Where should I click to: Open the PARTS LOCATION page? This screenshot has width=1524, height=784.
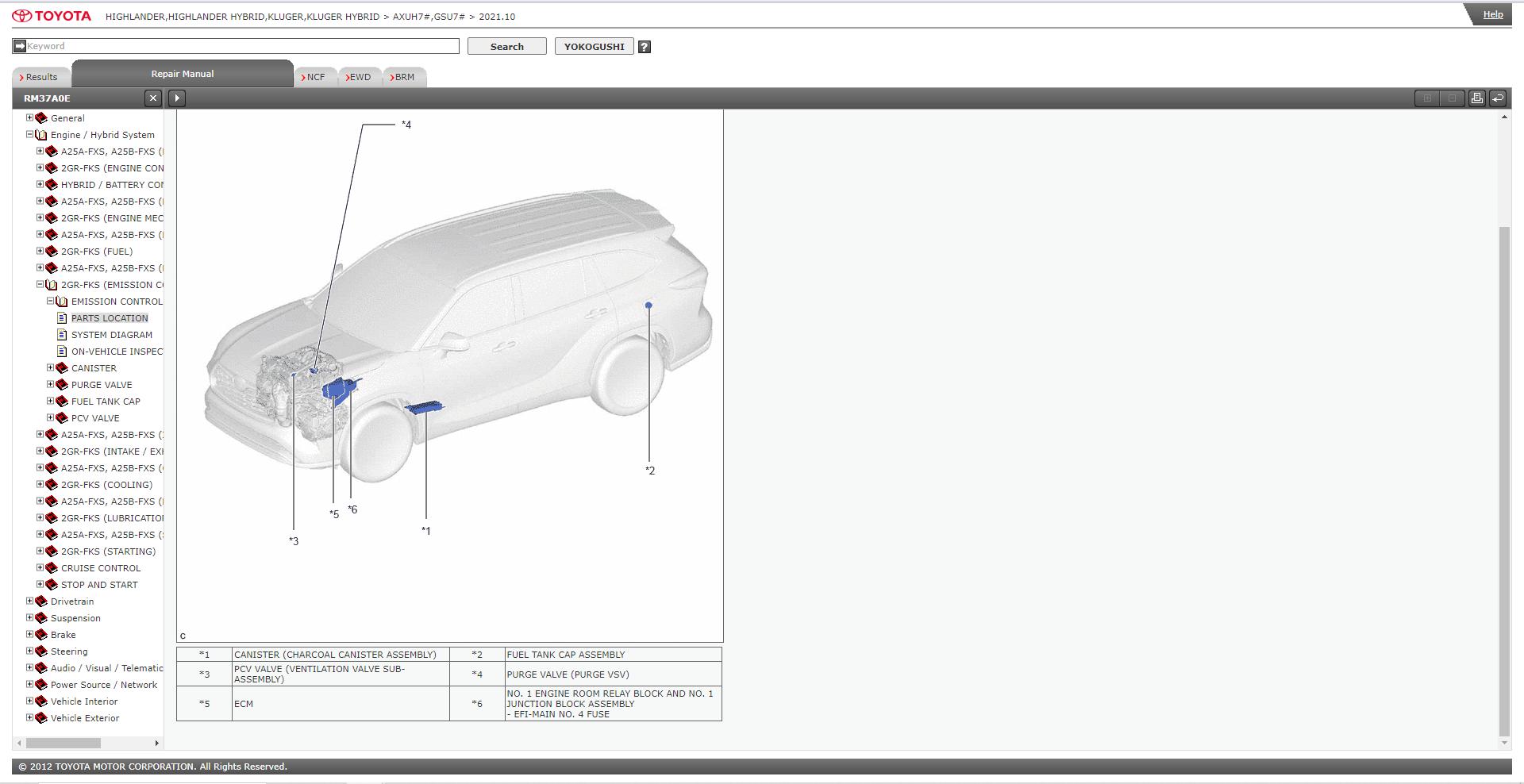point(110,318)
